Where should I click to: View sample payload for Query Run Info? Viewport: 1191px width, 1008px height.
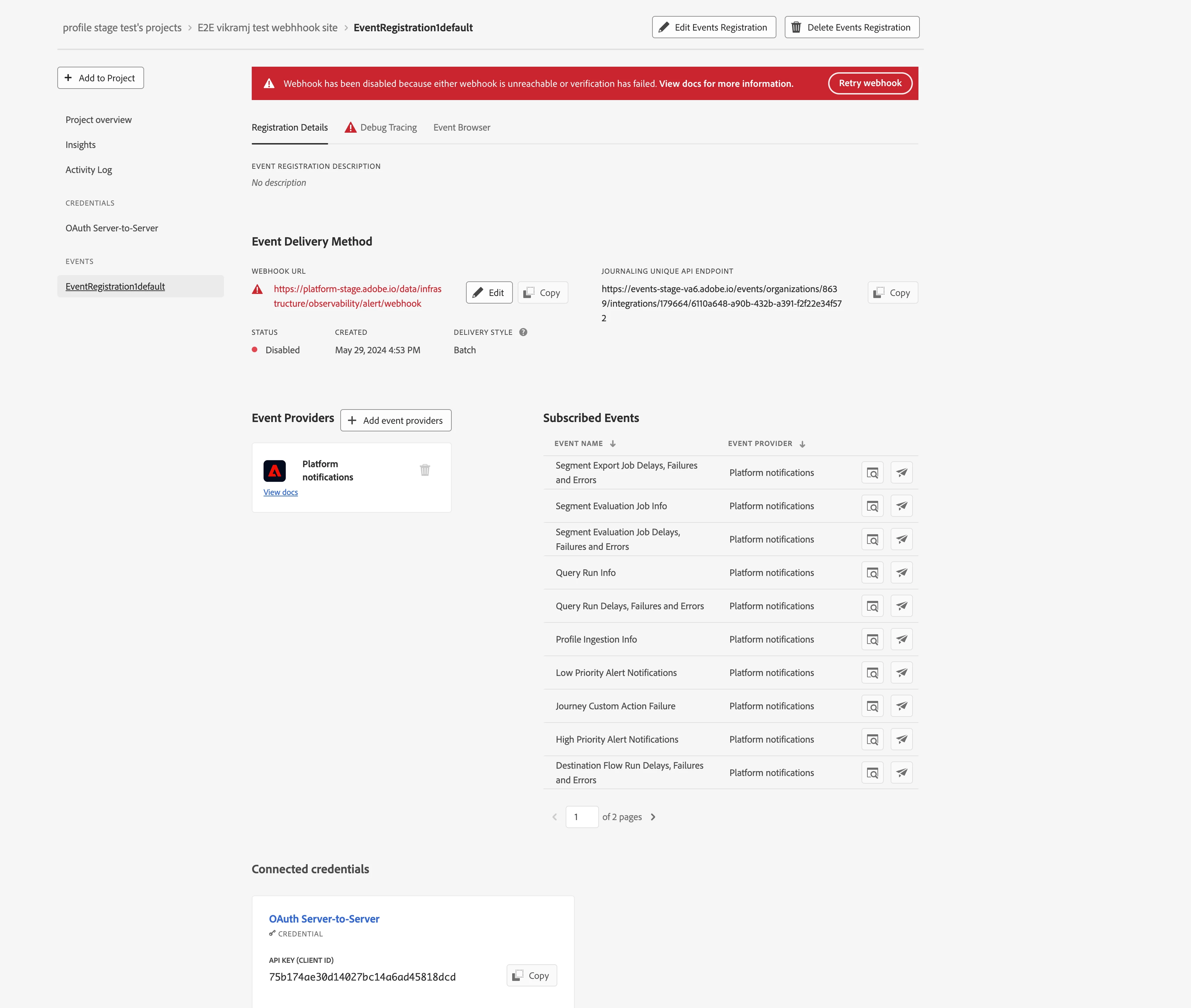(872, 572)
